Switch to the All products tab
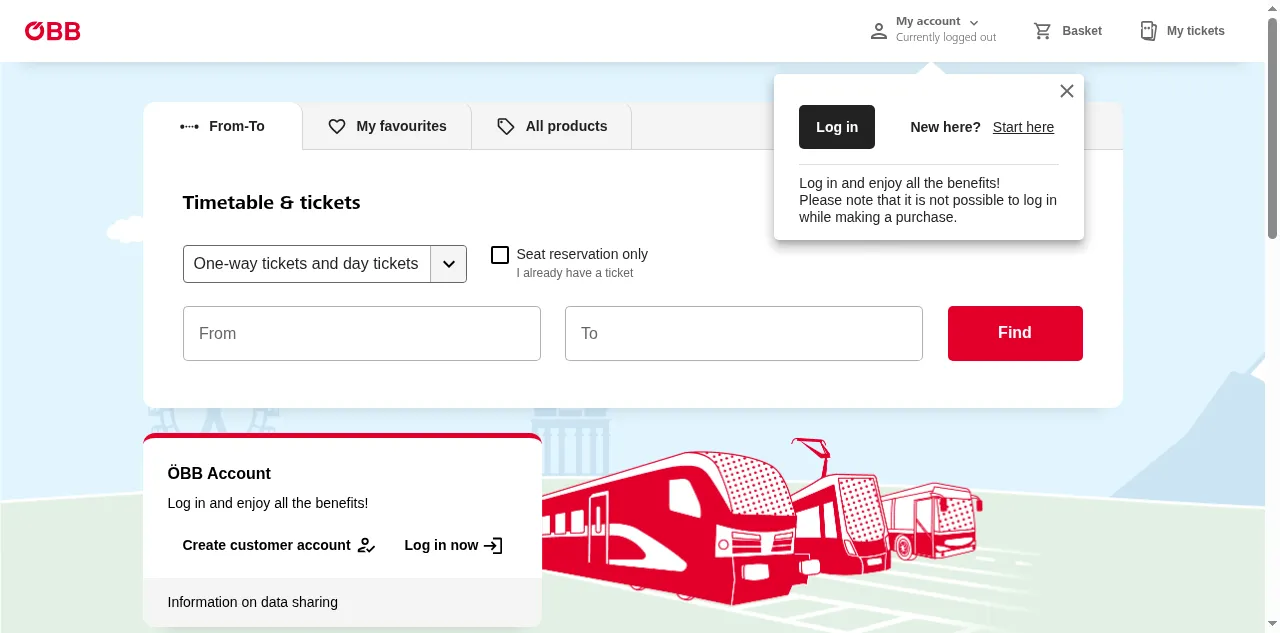This screenshot has width=1280, height=633. [x=552, y=126]
